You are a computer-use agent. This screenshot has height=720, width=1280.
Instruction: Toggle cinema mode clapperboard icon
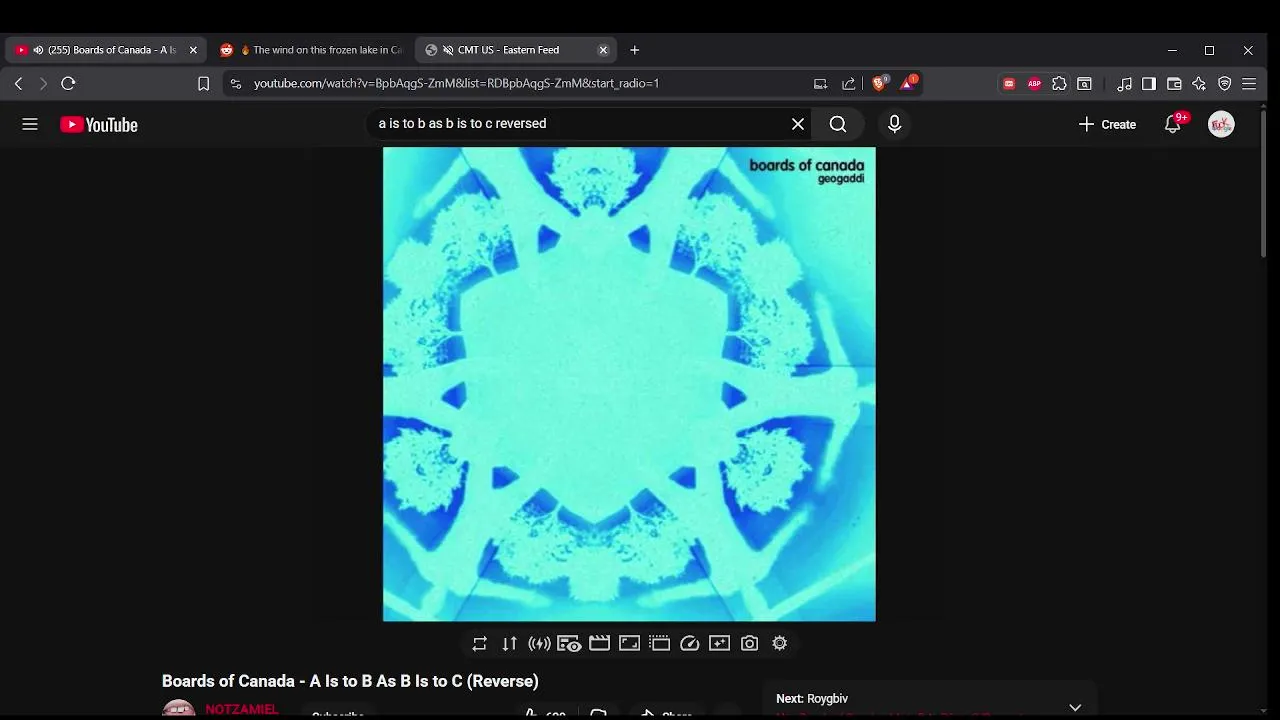[599, 644]
